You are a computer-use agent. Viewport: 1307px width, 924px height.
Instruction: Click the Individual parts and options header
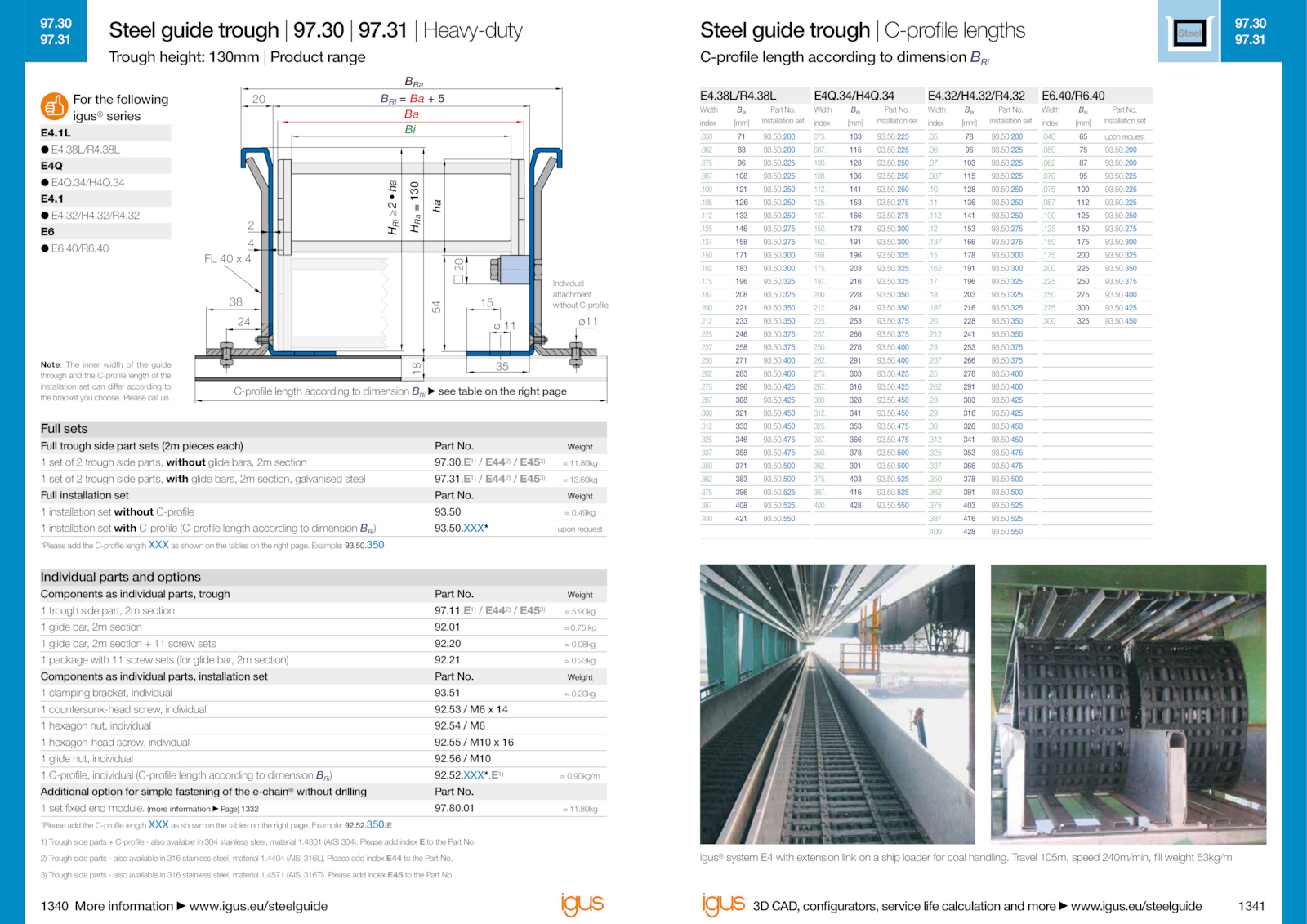coord(323,577)
